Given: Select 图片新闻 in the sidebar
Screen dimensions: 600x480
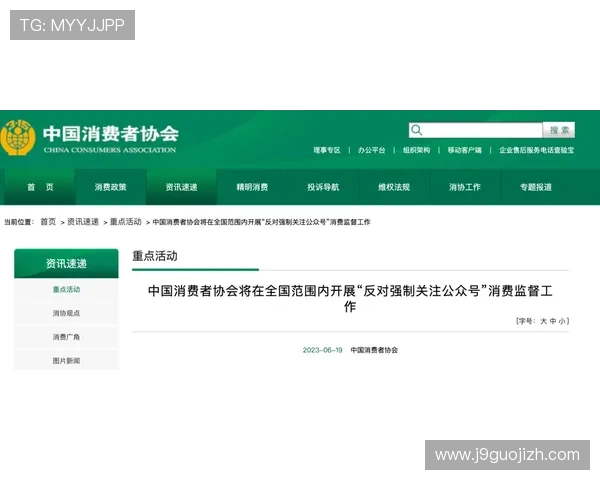Looking at the screenshot, I should click(66, 361).
